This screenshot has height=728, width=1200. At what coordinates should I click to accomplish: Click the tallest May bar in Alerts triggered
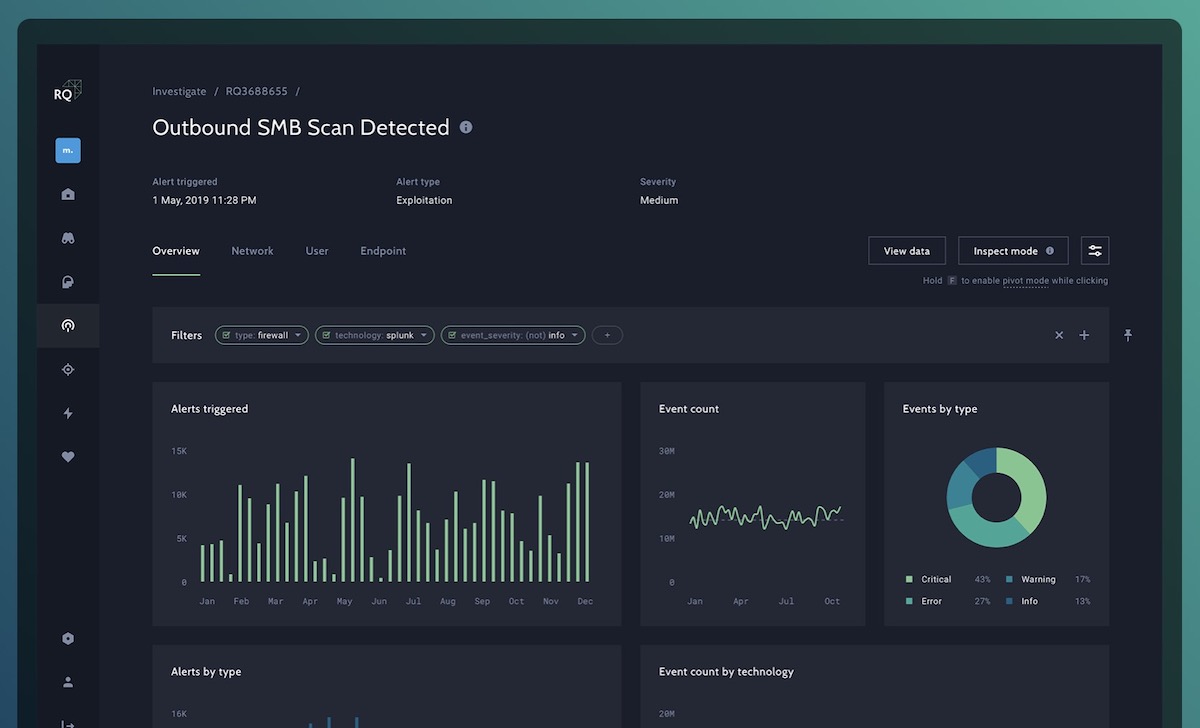353,520
